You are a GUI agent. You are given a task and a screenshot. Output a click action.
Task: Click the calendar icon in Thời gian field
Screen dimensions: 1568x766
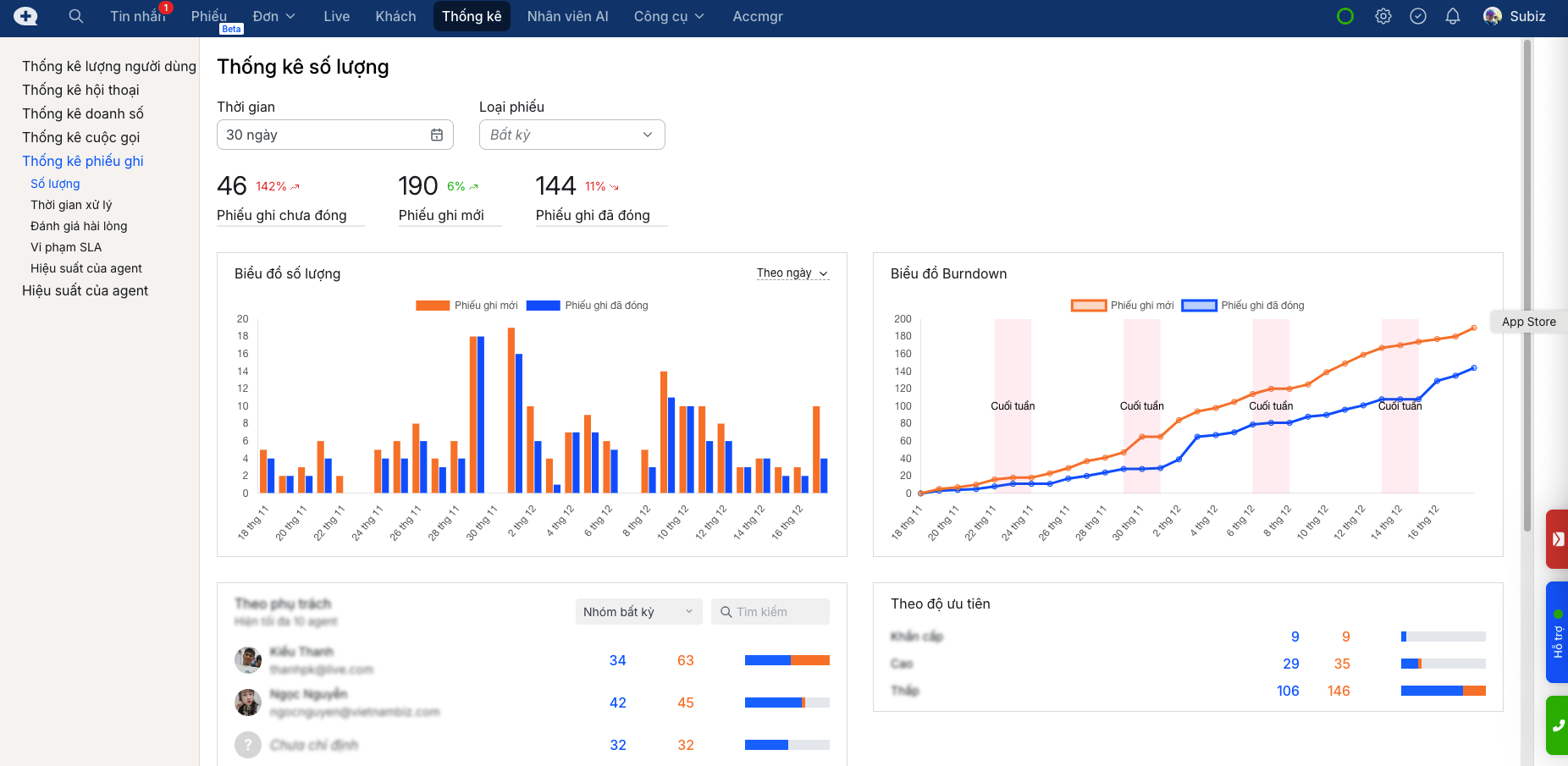(437, 135)
